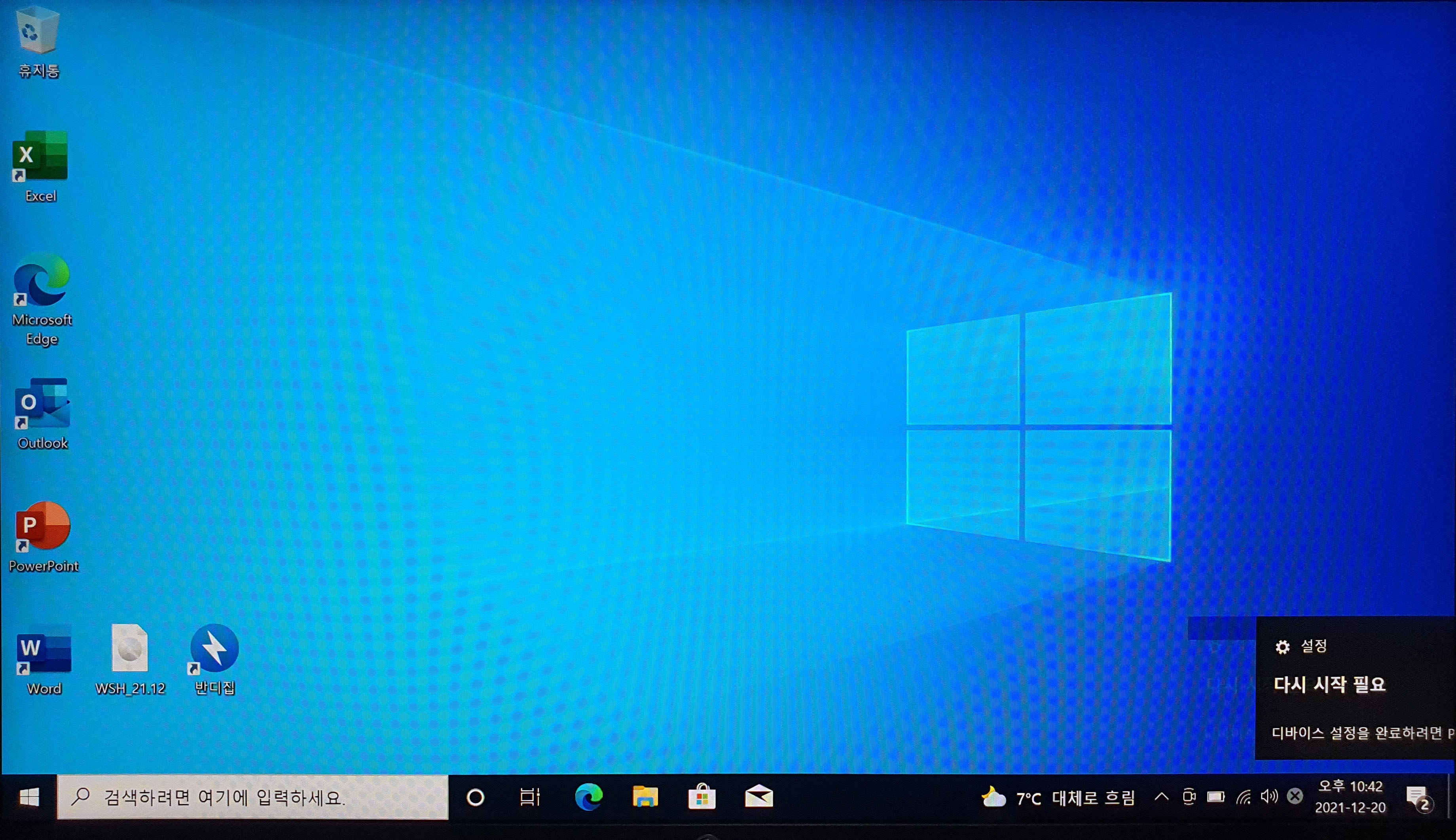Open the volume control speaker icon

(x=1269, y=797)
